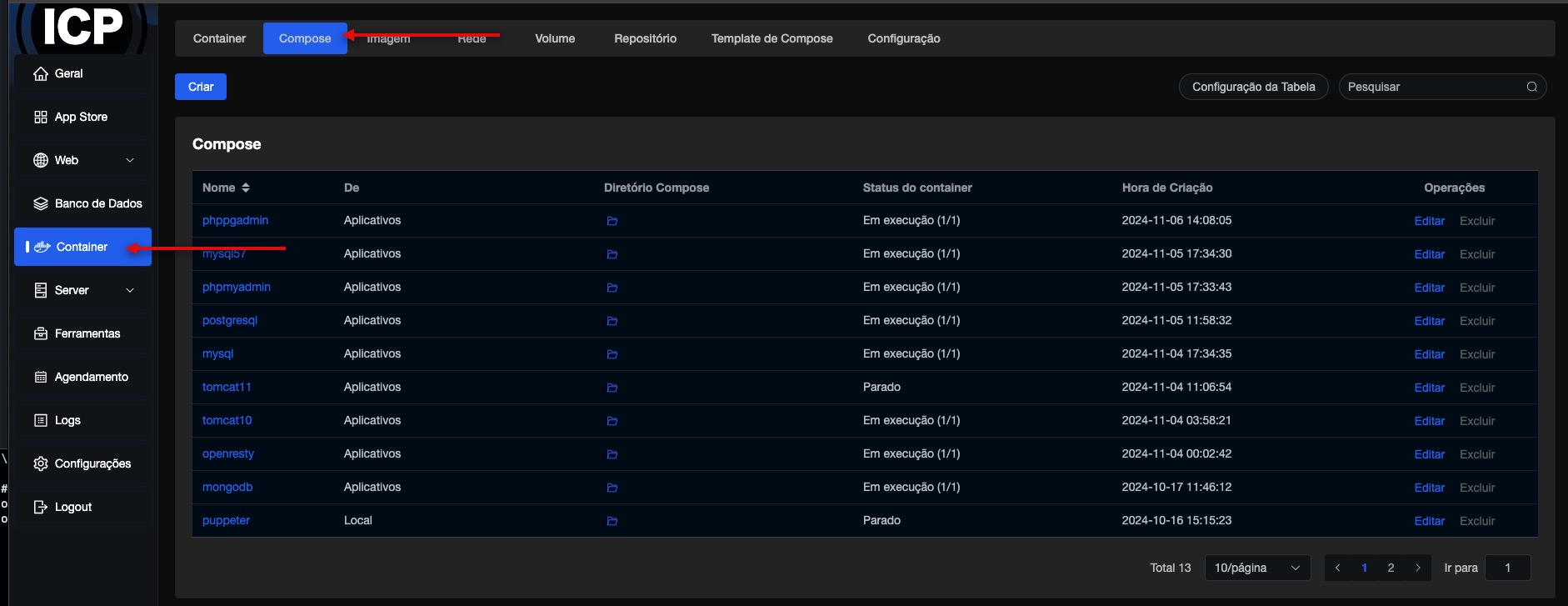
Task: Edit the phppgadmin compose
Action: point(1429,221)
